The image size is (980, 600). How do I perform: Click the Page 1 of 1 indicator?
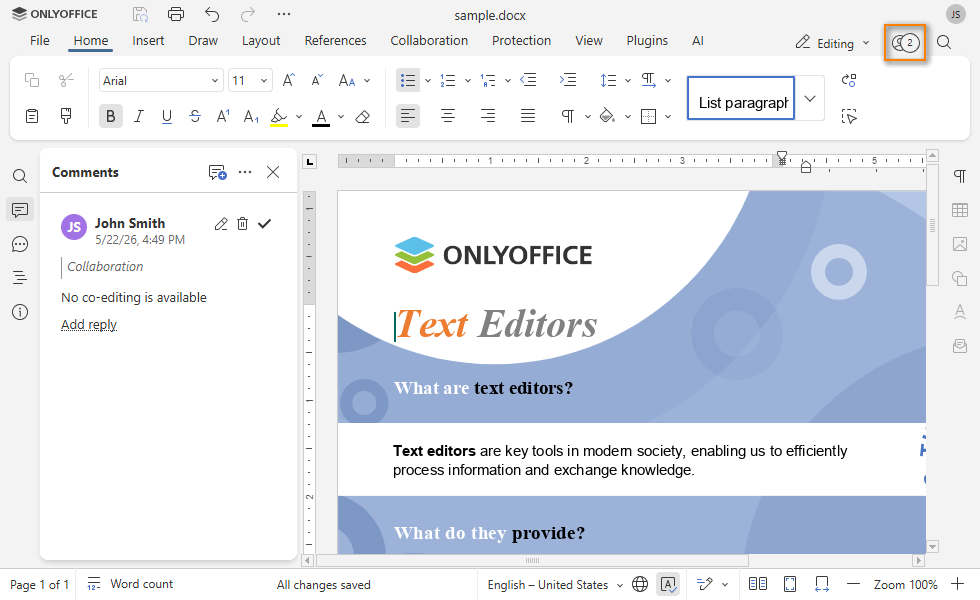click(x=39, y=585)
